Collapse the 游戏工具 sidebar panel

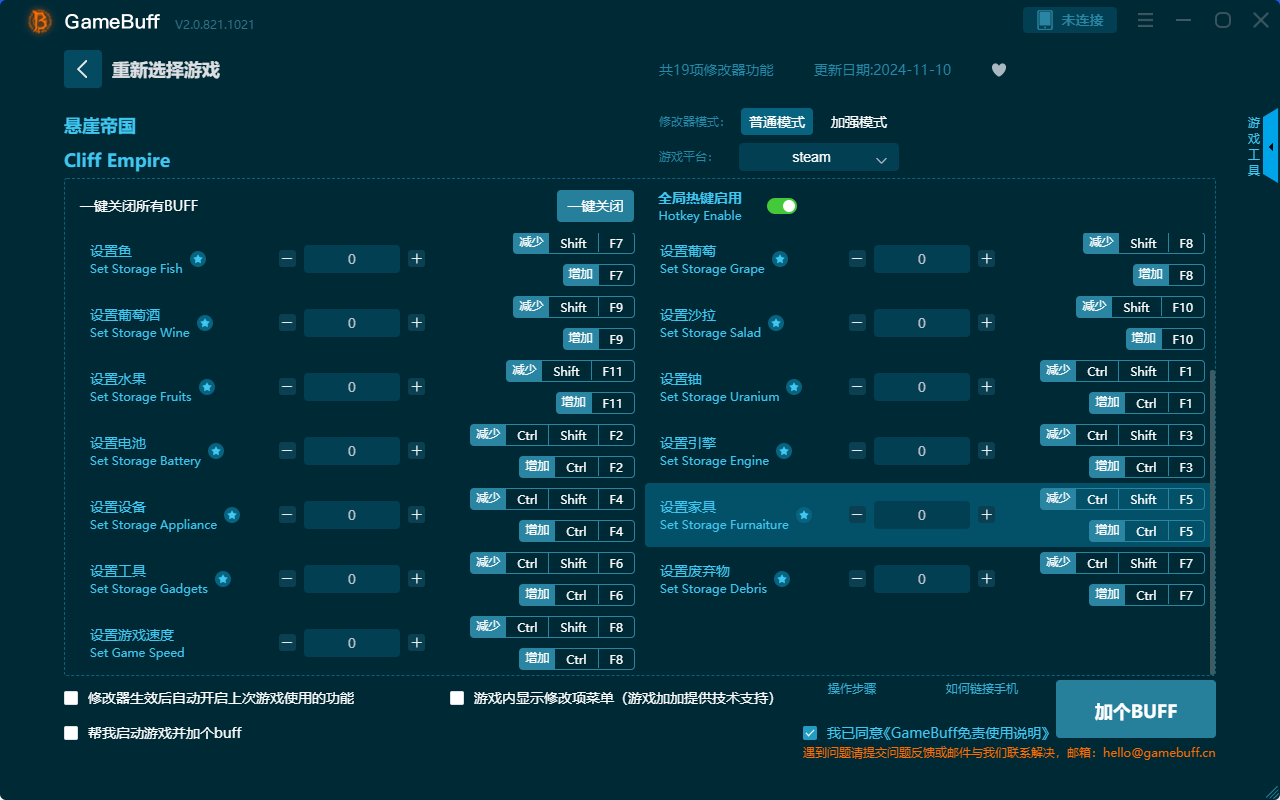(x=1271, y=145)
